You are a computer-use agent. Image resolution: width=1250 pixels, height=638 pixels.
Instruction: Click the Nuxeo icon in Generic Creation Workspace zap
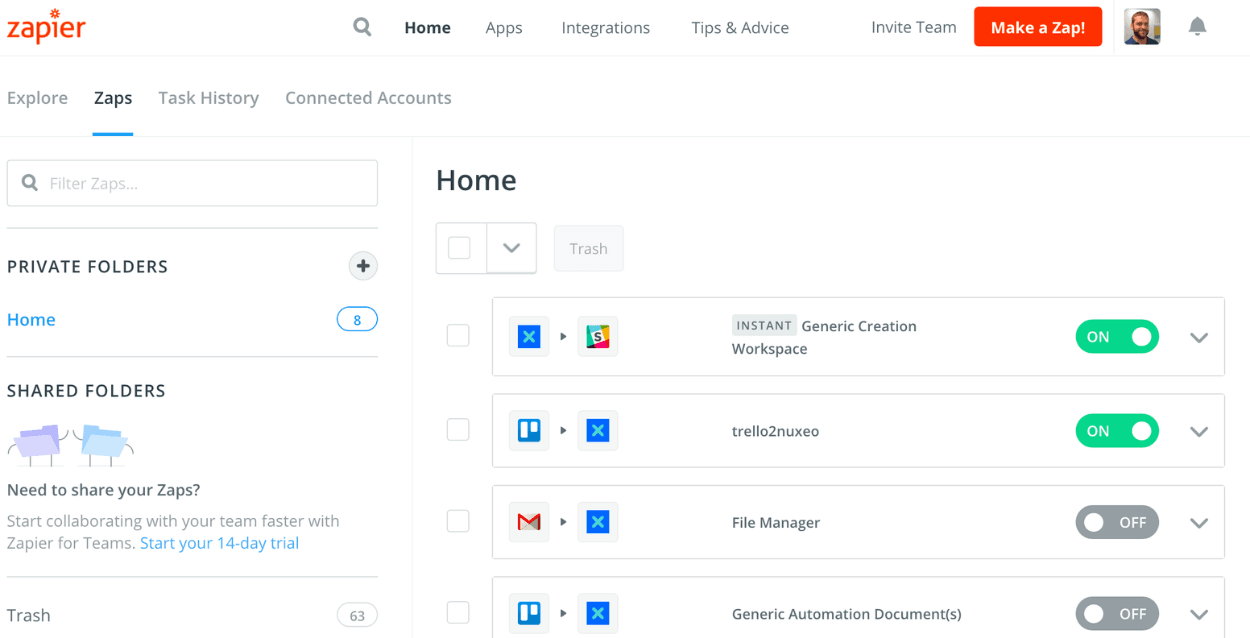coord(529,337)
